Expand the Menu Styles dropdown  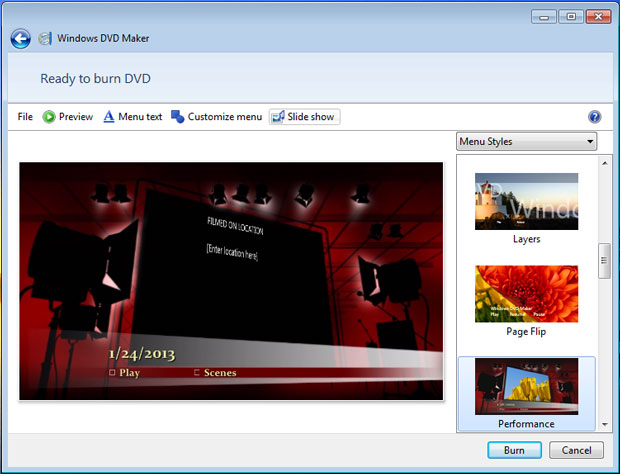coord(526,142)
